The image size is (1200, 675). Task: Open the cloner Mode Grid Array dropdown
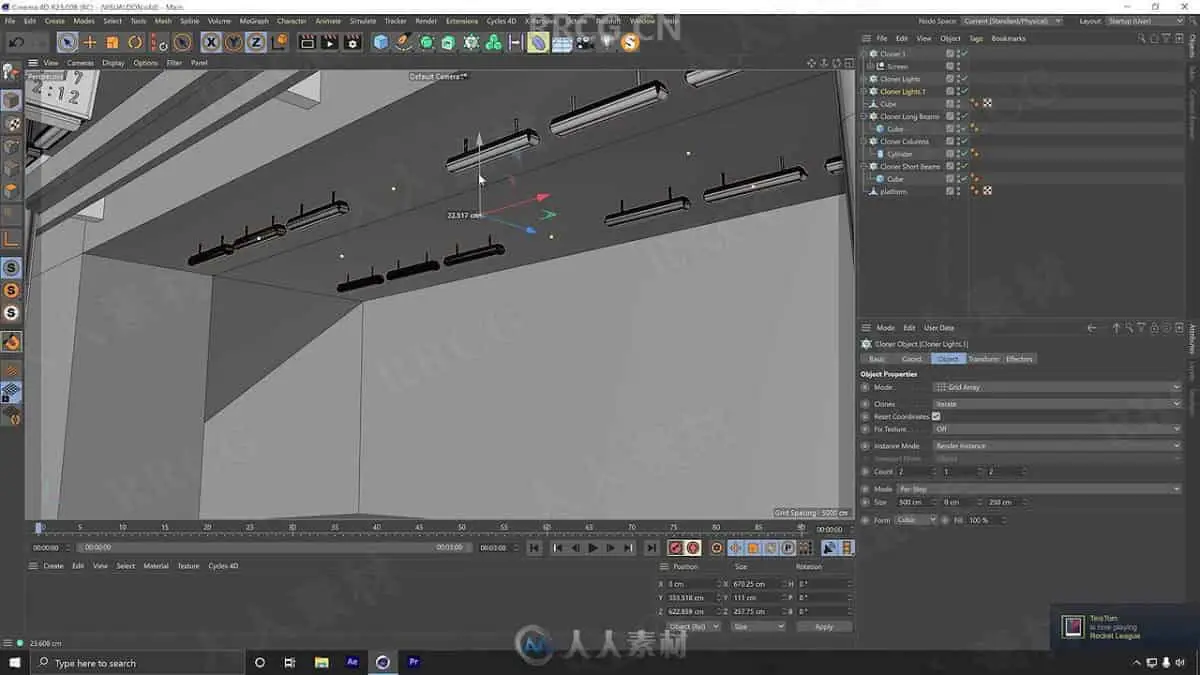click(1057, 387)
